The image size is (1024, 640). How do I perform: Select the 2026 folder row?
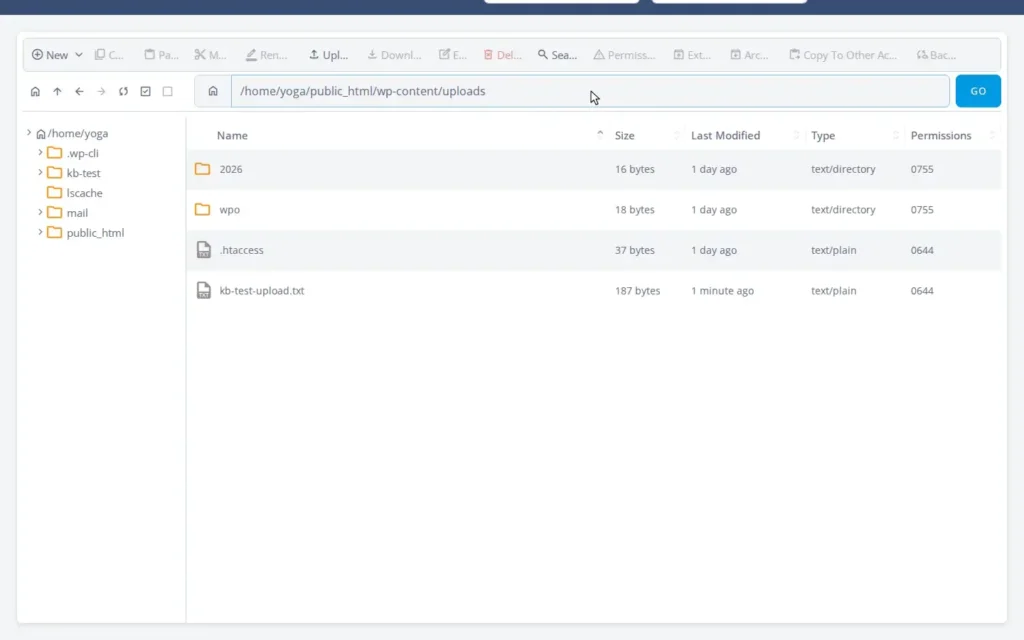pyautogui.click(x=594, y=169)
